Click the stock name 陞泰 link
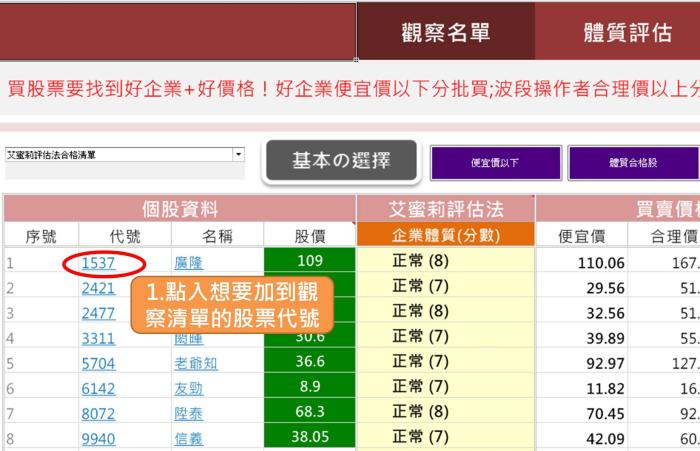This screenshot has height=451, width=700. [188, 414]
